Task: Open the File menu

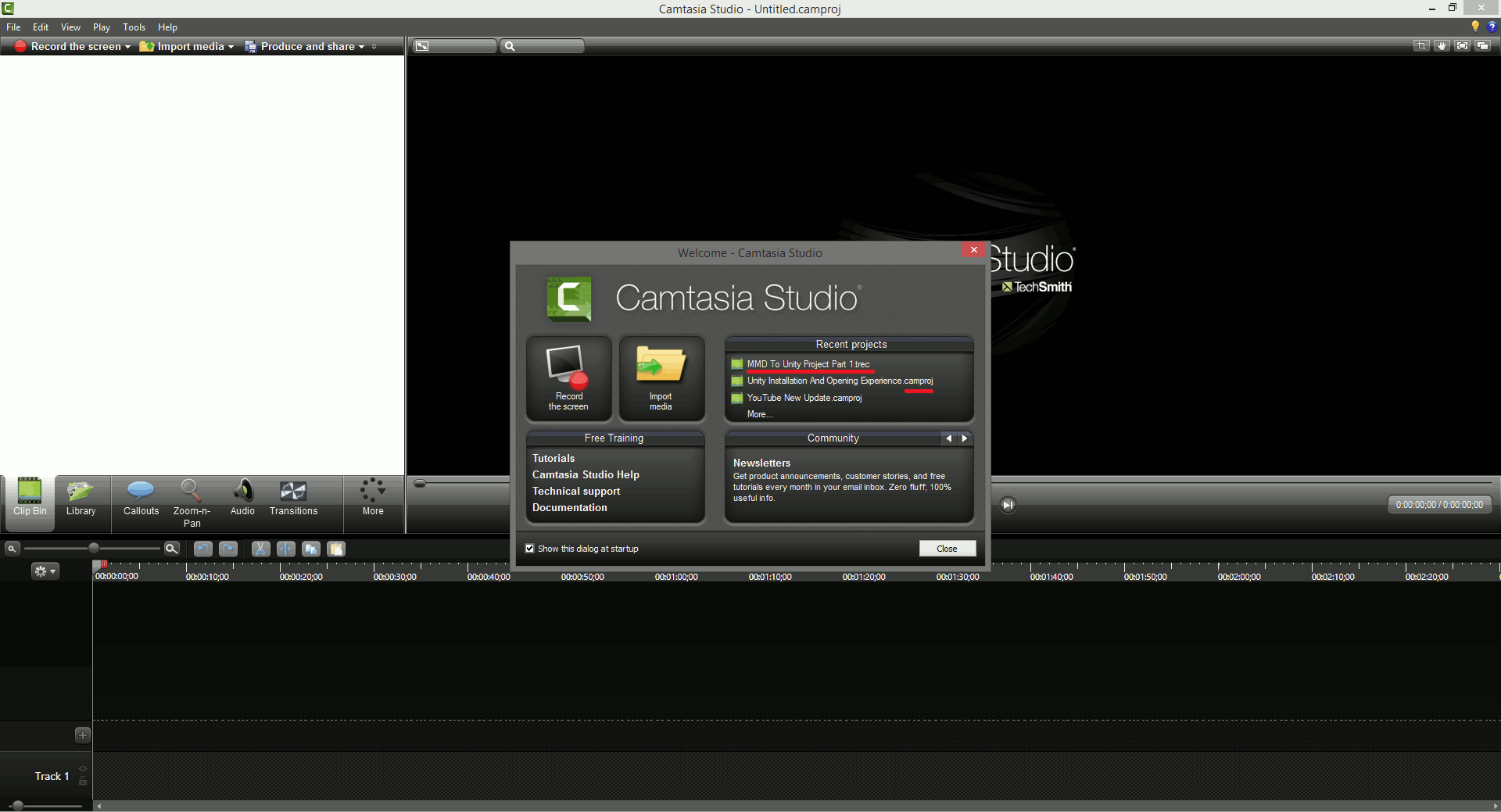Action: click(13, 27)
